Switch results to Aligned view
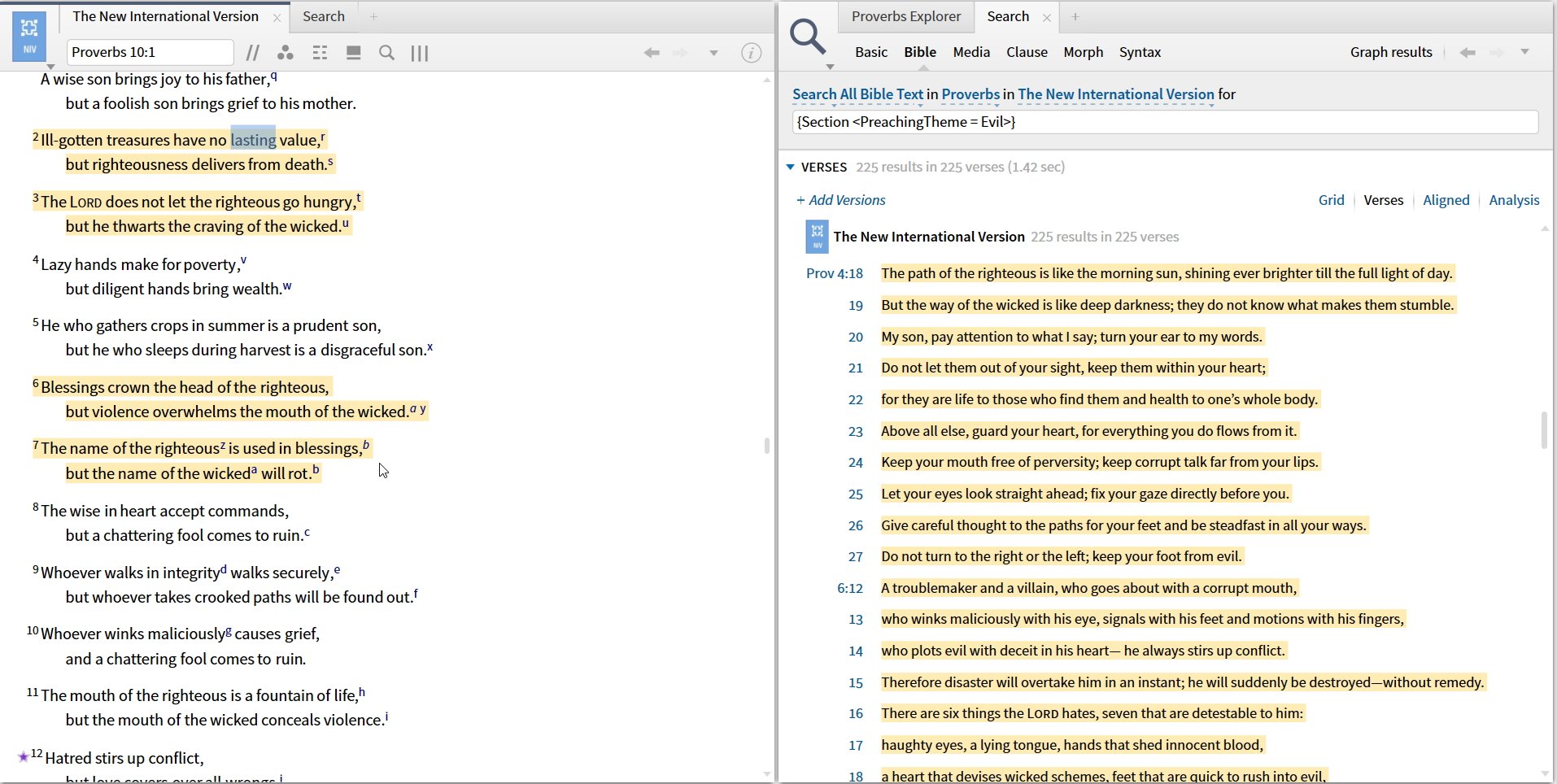Image resolution: width=1557 pixels, height=784 pixels. click(1446, 200)
